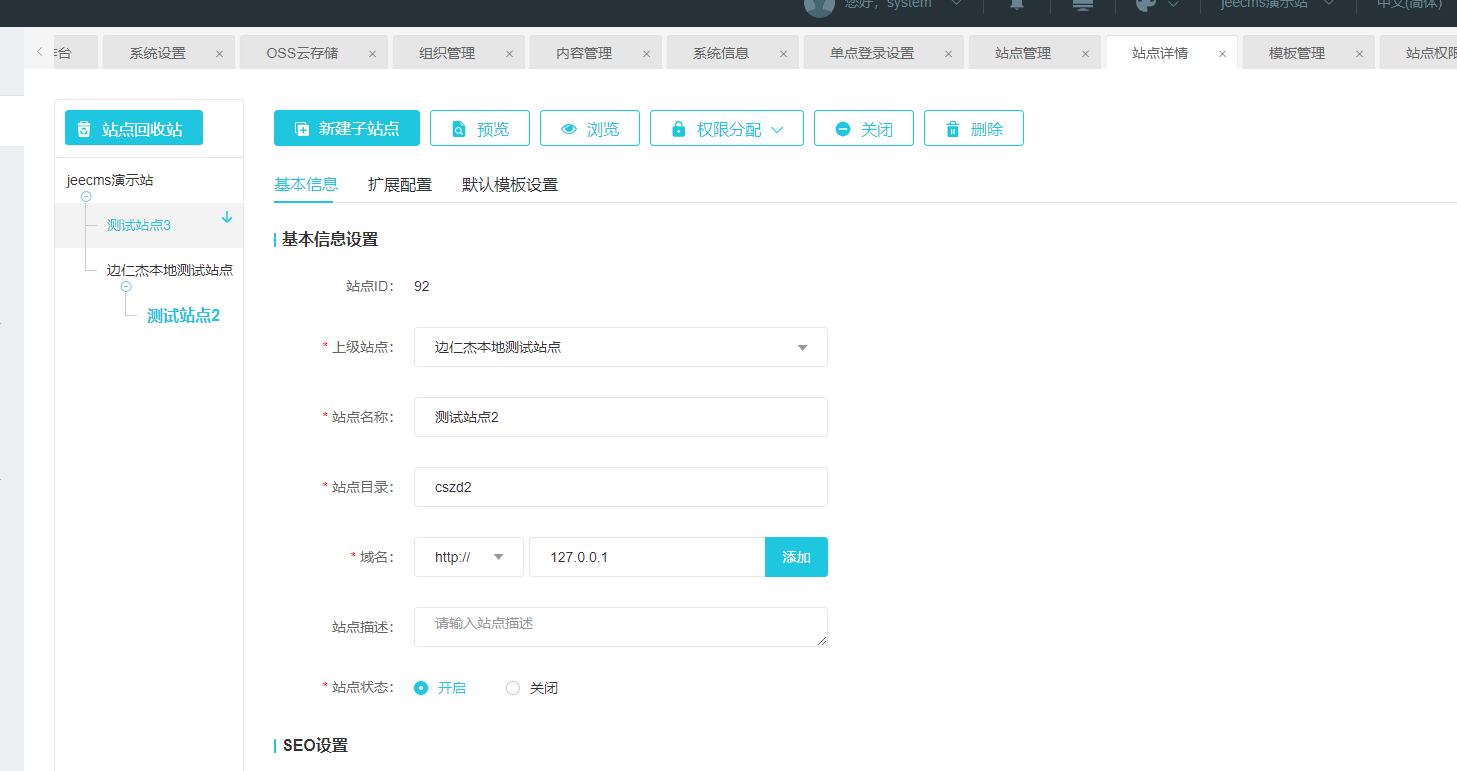
Task: Click the system user avatar
Action: pos(819,6)
